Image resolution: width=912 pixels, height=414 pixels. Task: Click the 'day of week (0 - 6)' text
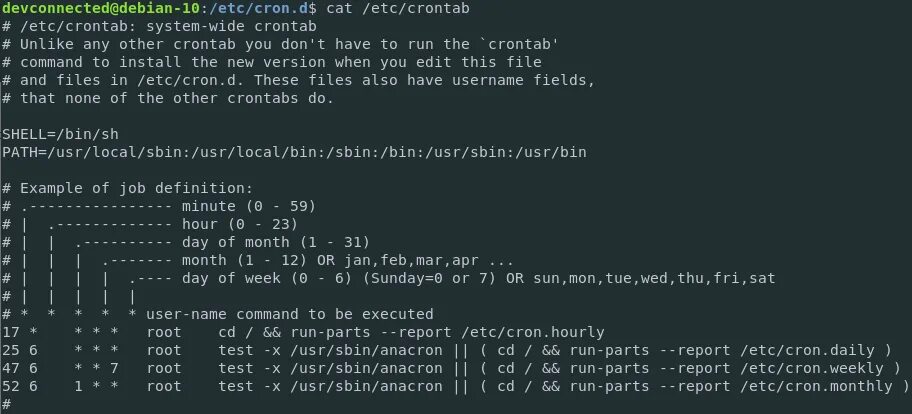click(x=267, y=279)
